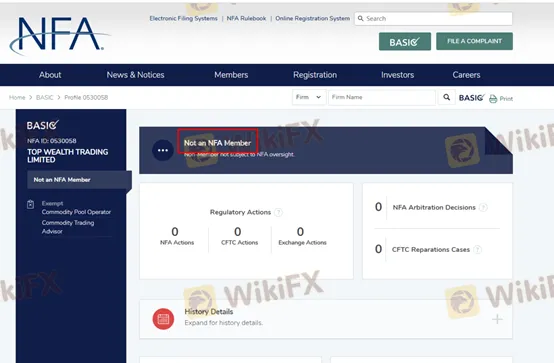Click the NFA Actions count

[175, 232]
